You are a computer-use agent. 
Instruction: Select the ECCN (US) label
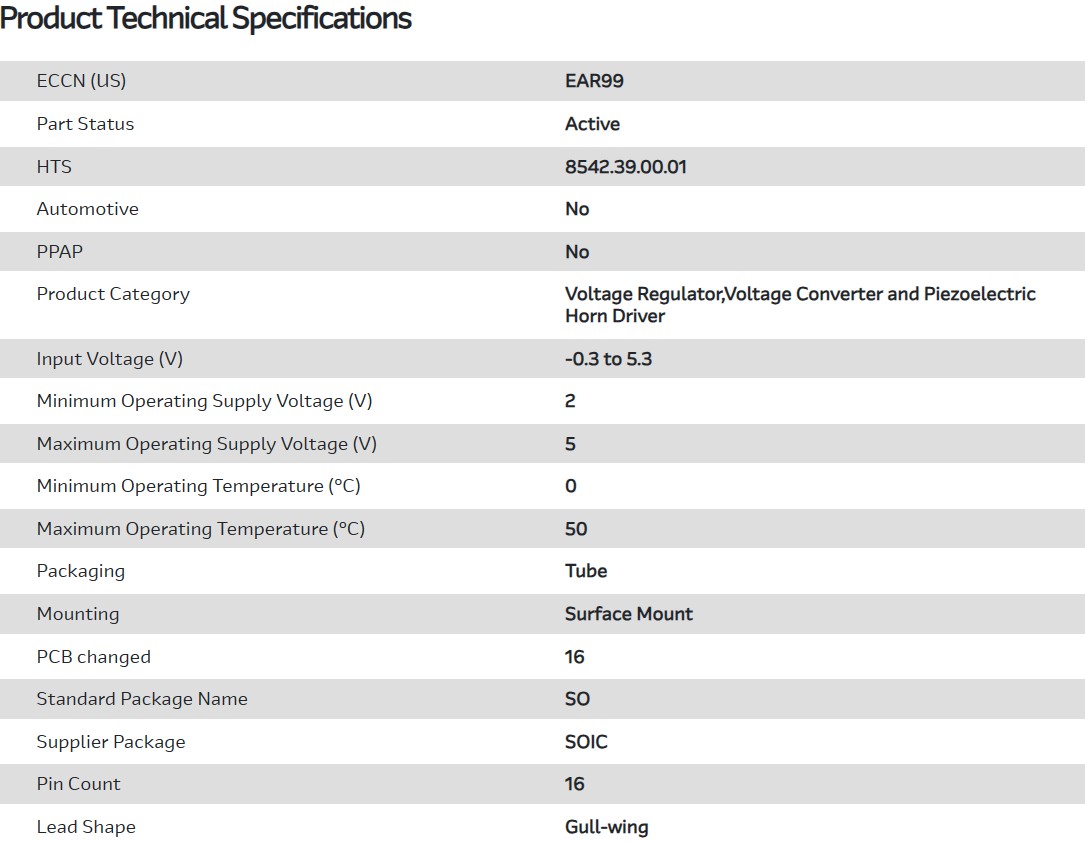click(81, 81)
